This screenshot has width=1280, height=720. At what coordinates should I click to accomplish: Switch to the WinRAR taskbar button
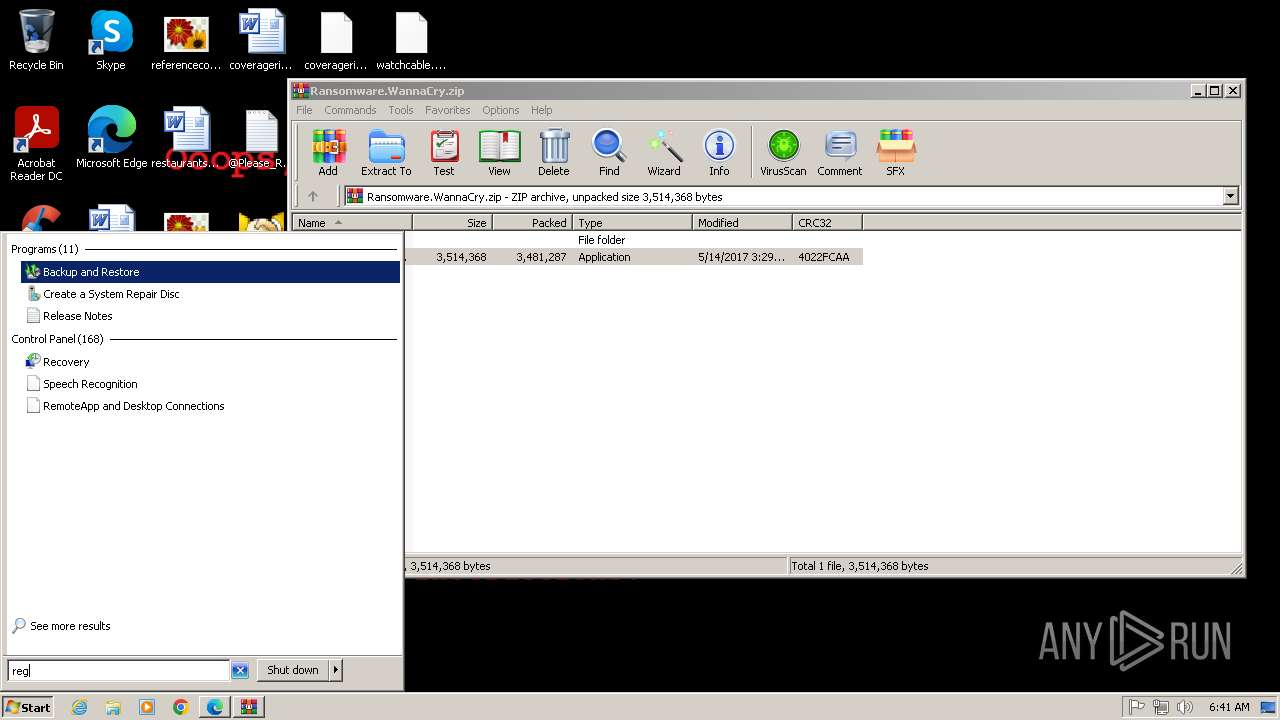tap(249, 707)
